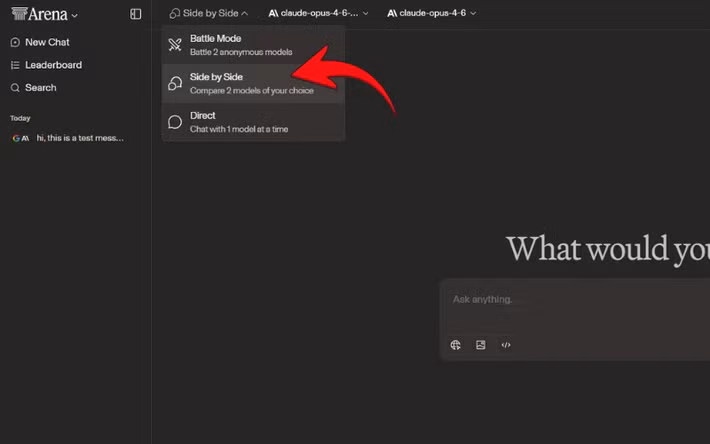This screenshot has height=444, width=710.
Task: Click the image attachment icon
Action: [481, 345]
